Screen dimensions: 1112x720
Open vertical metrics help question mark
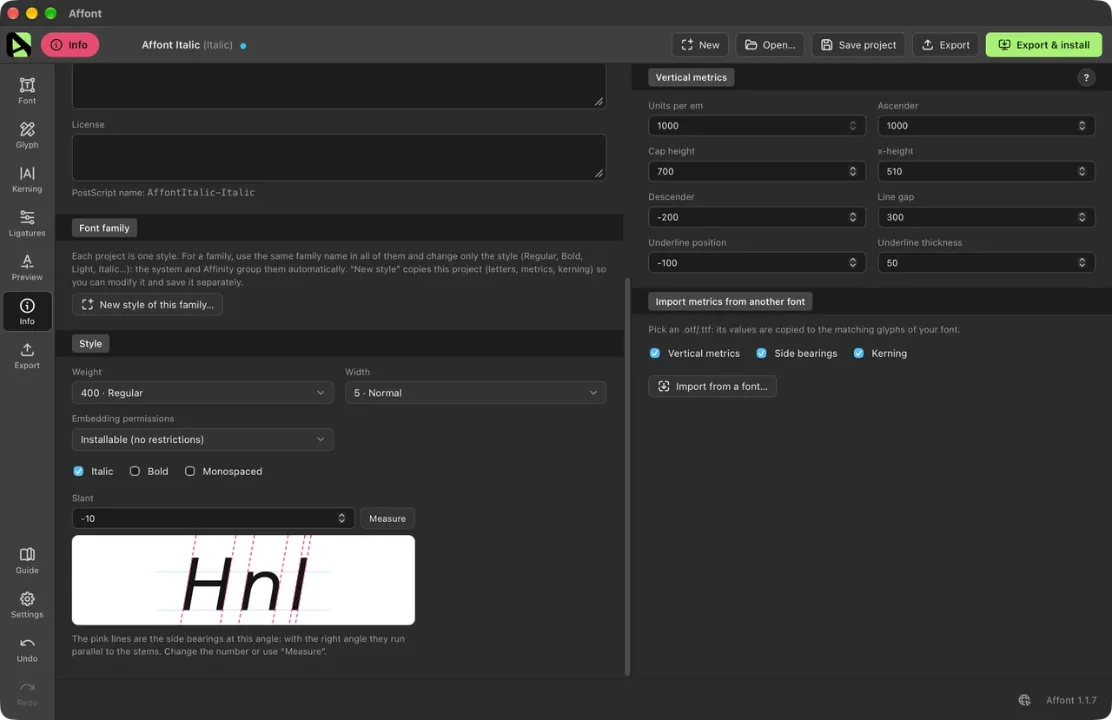(1086, 77)
